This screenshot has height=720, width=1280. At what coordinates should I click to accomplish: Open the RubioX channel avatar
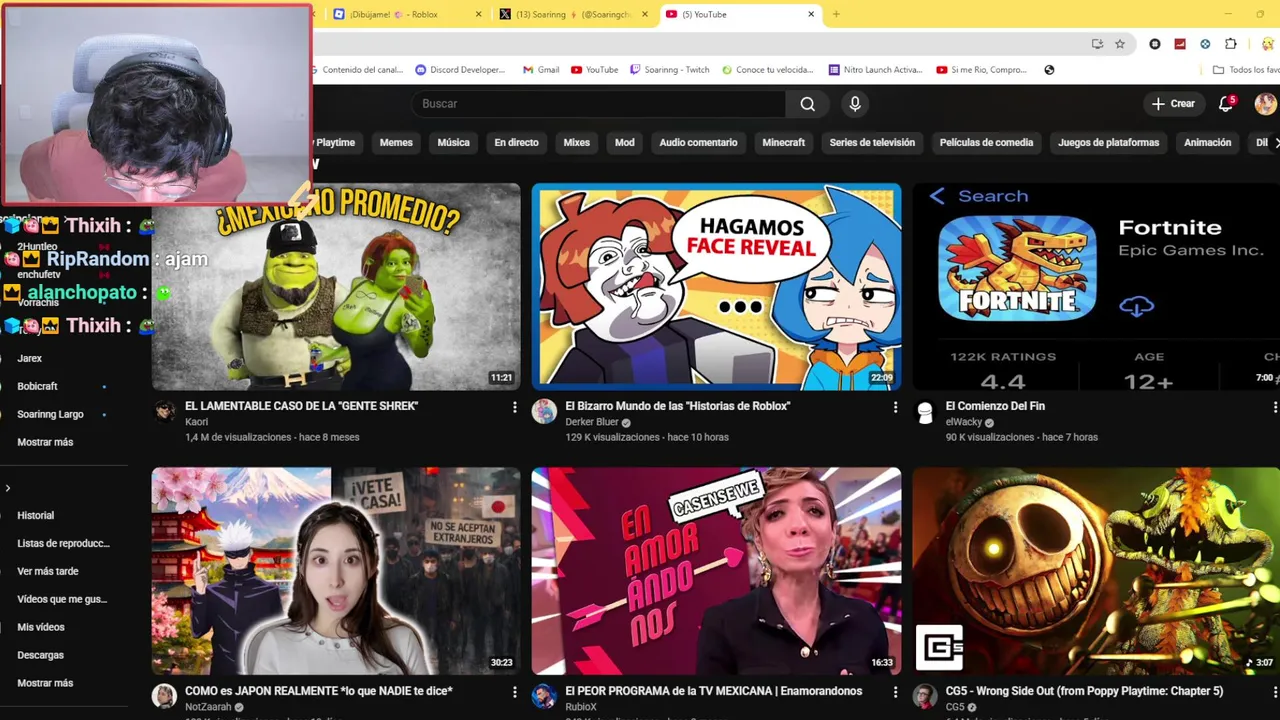544,696
